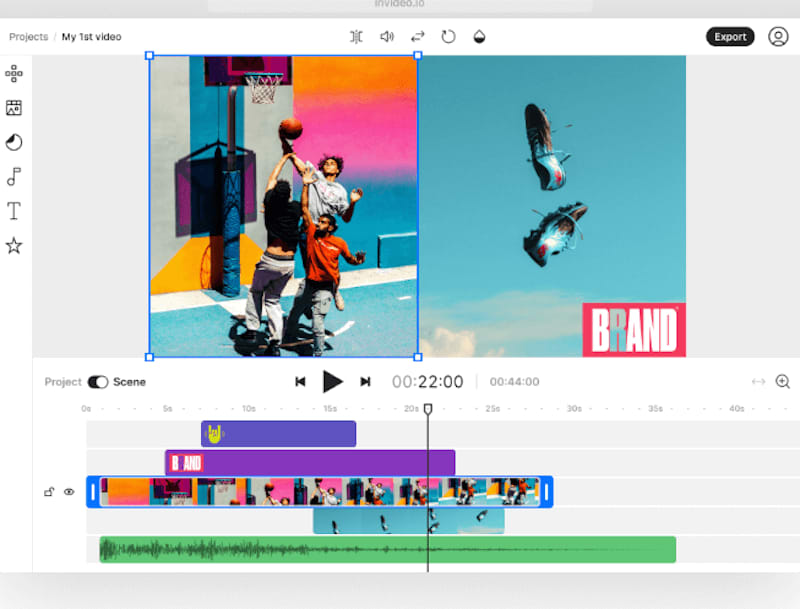
Task: Click the Replace arrows icon
Action: pyautogui.click(x=418, y=36)
